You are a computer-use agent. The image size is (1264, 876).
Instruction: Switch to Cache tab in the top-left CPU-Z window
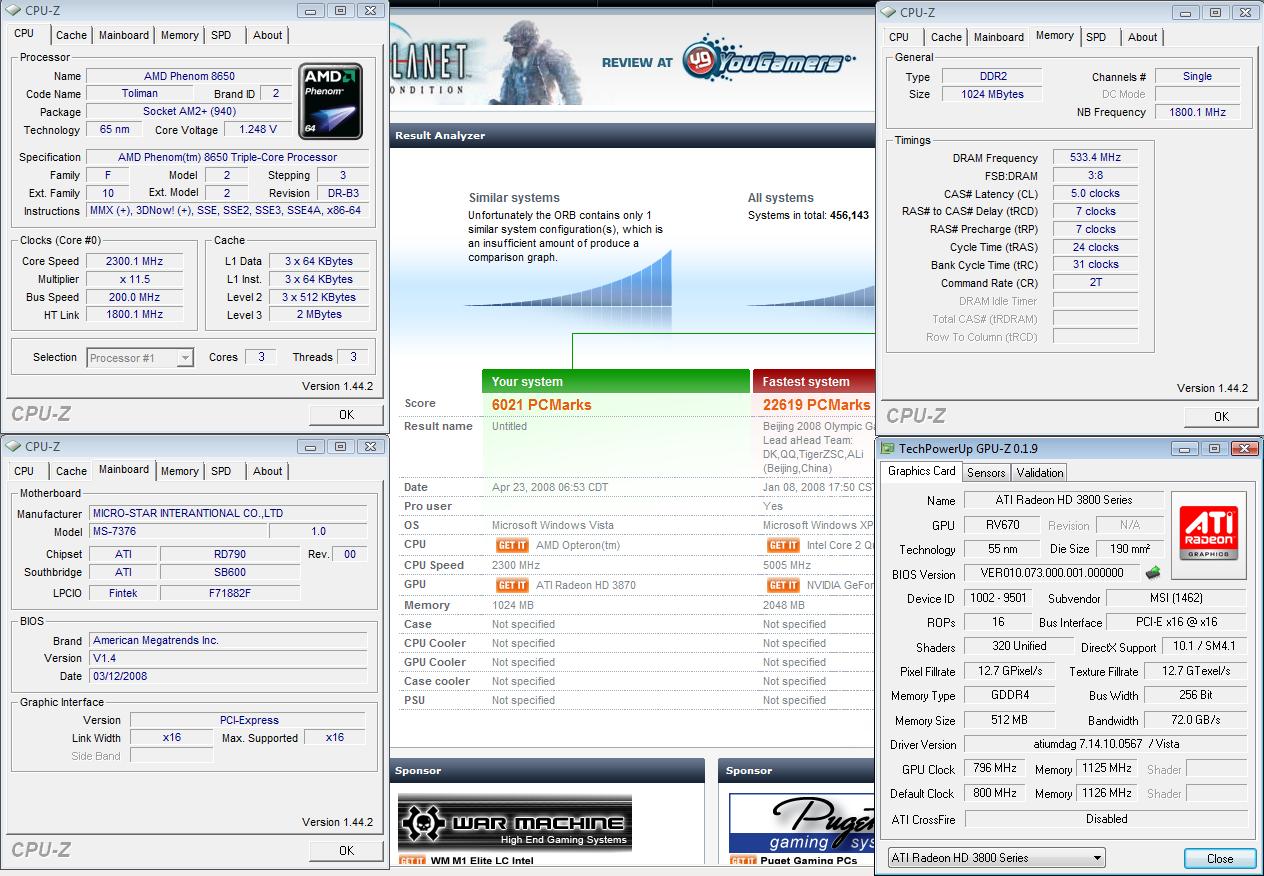pyautogui.click(x=71, y=35)
